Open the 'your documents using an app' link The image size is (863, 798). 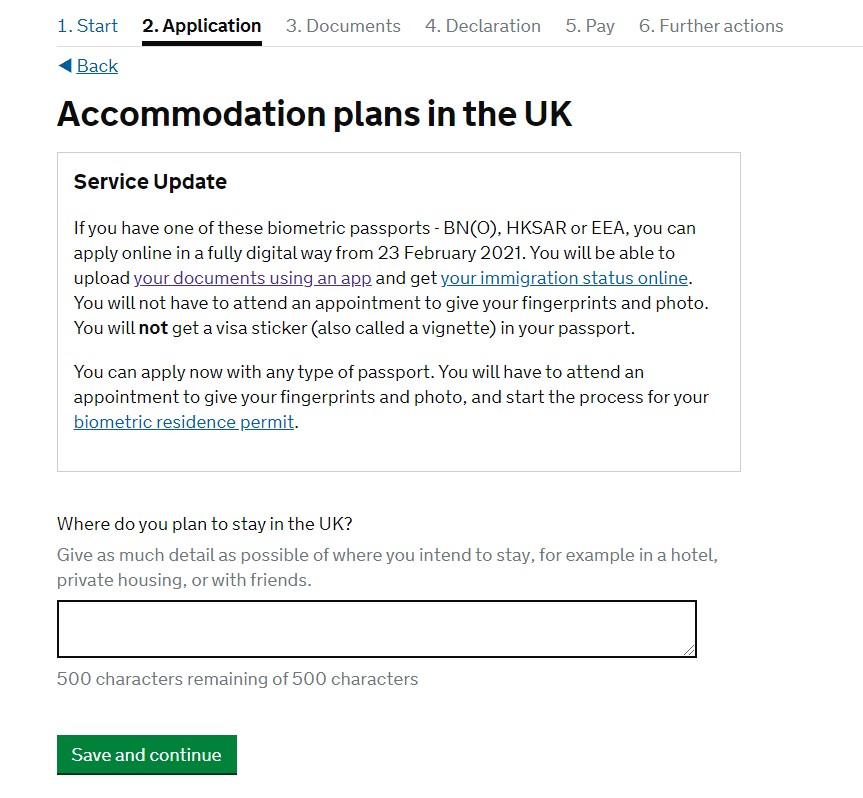pyautogui.click(x=252, y=278)
